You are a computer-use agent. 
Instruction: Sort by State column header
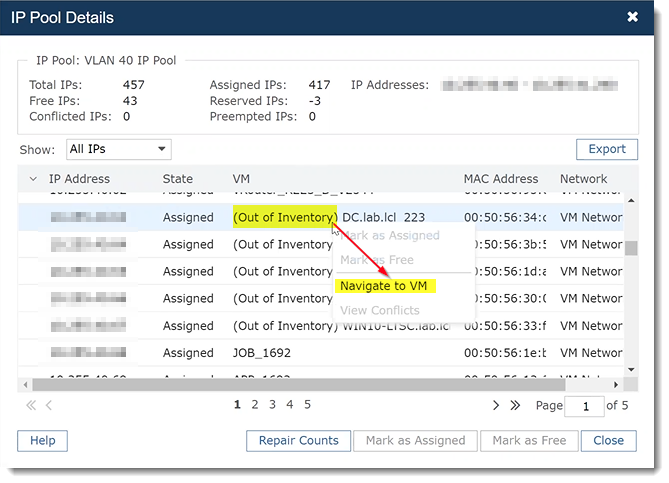(x=177, y=179)
